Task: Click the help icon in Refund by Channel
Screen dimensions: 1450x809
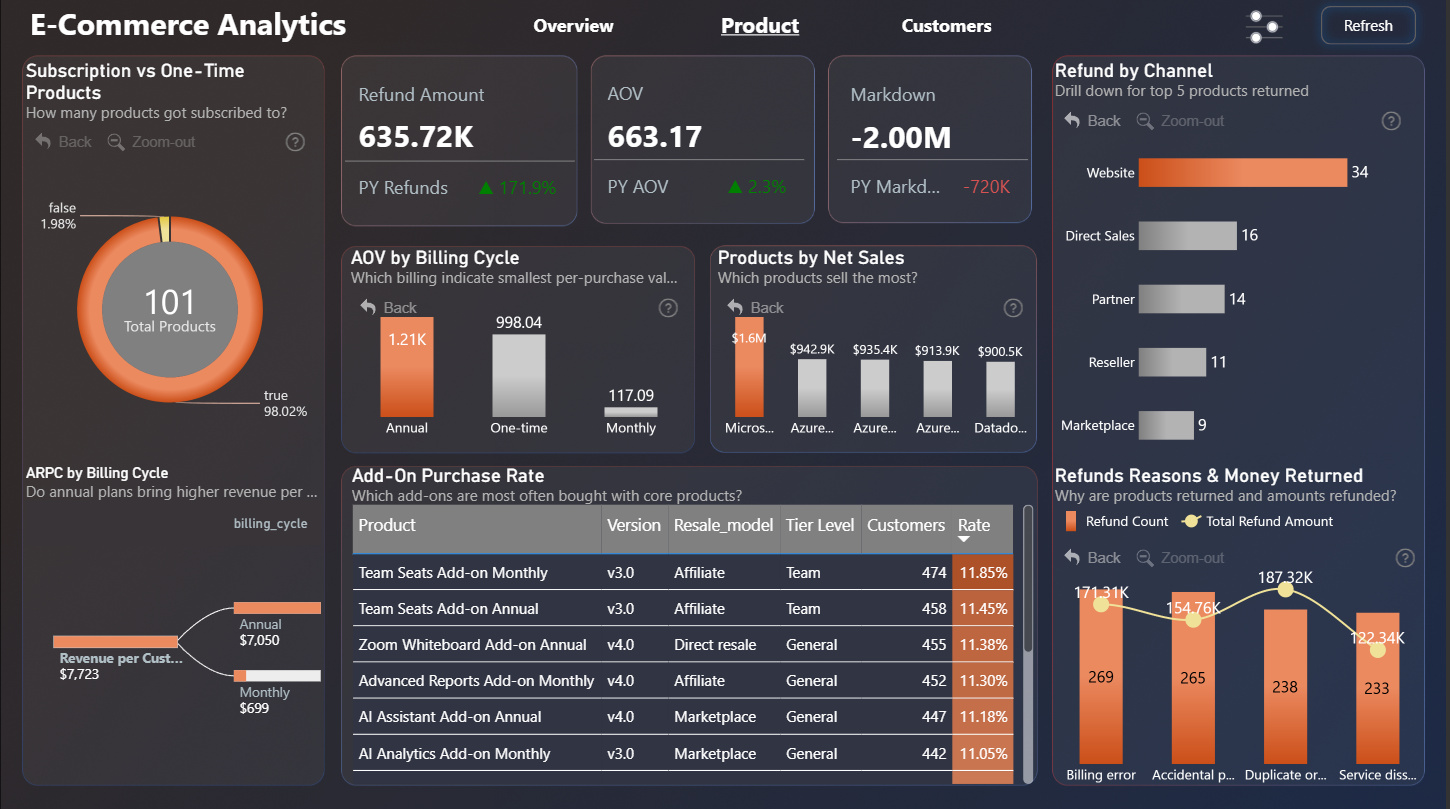Action: pos(1391,121)
